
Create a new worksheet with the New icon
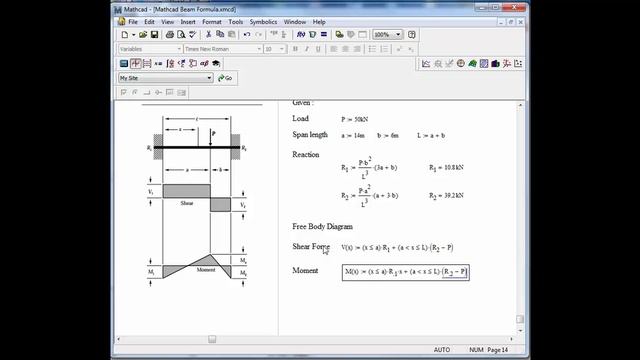click(x=124, y=35)
